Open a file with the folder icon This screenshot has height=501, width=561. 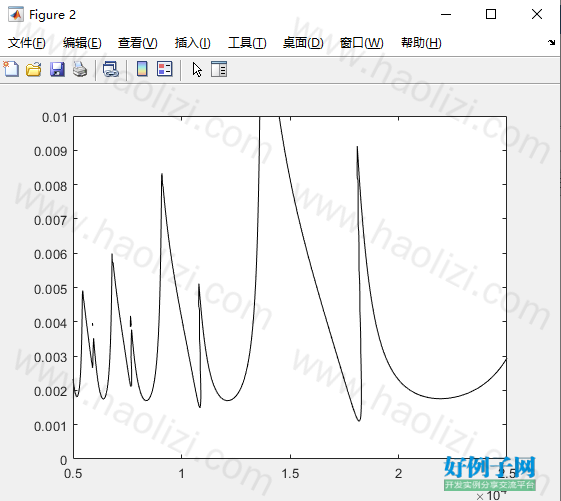coord(34,69)
